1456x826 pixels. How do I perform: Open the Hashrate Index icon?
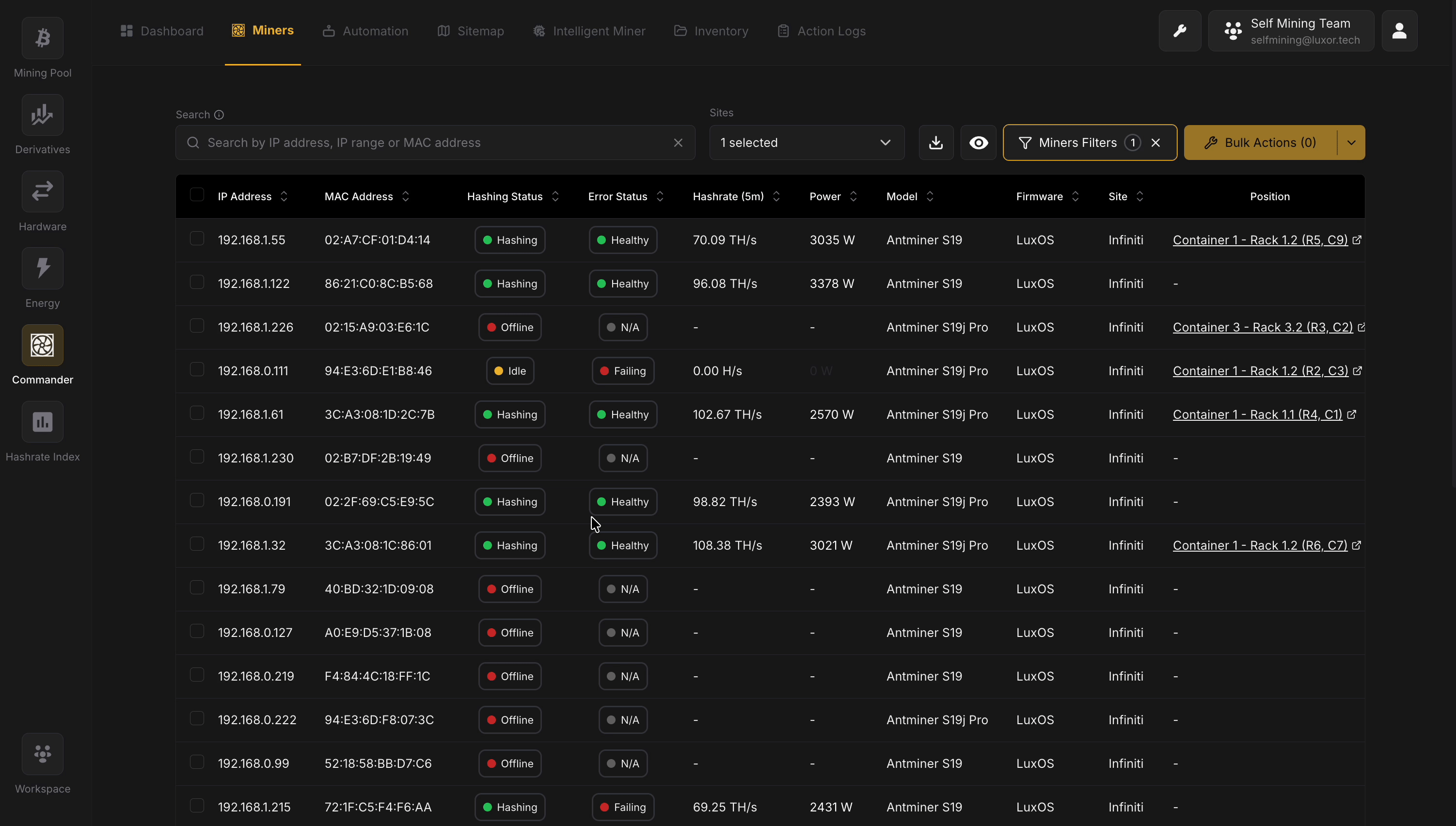point(43,422)
